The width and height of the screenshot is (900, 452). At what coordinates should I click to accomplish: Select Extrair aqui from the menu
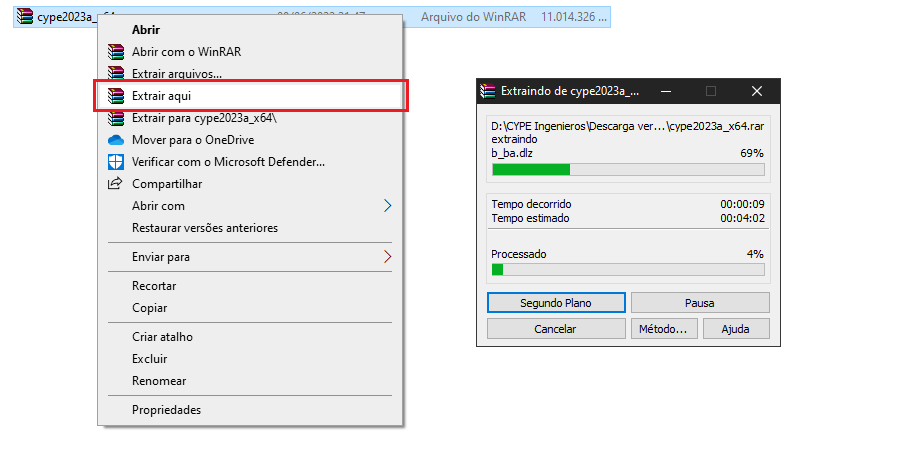coord(161,96)
